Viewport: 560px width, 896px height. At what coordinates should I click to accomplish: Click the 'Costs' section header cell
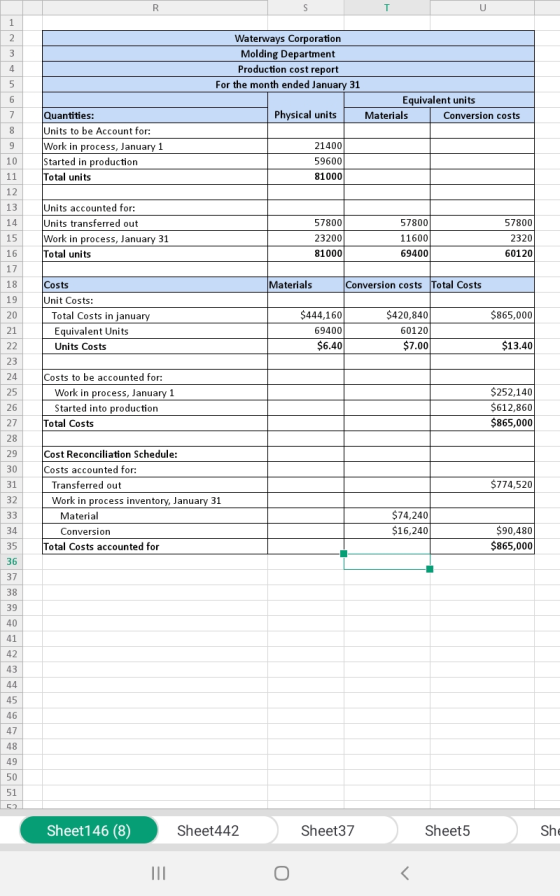155,285
